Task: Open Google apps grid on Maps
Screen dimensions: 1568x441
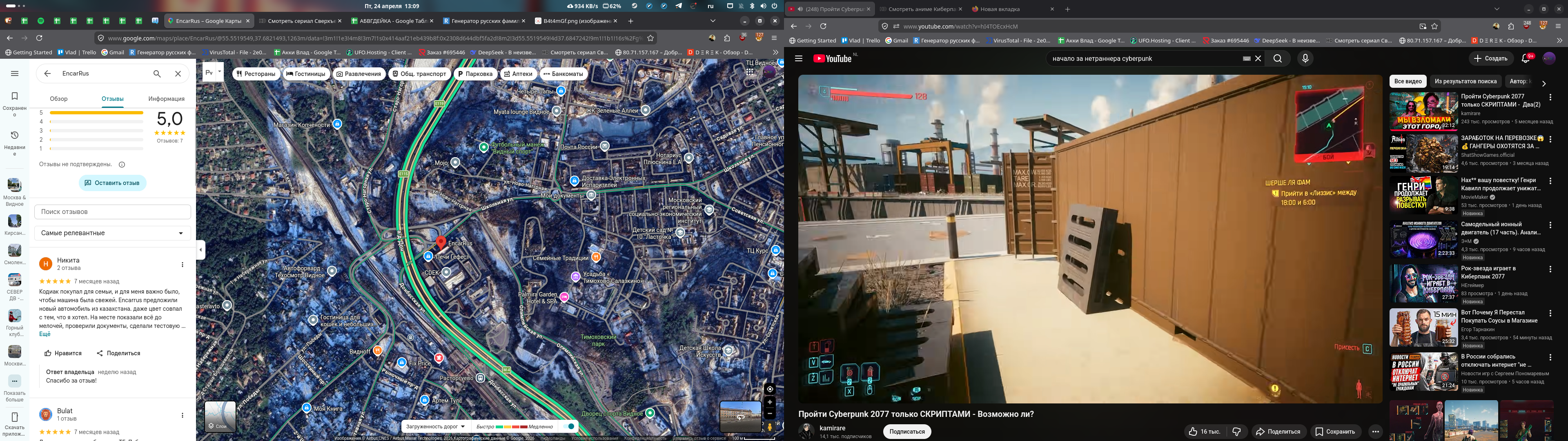Action: click(750, 72)
